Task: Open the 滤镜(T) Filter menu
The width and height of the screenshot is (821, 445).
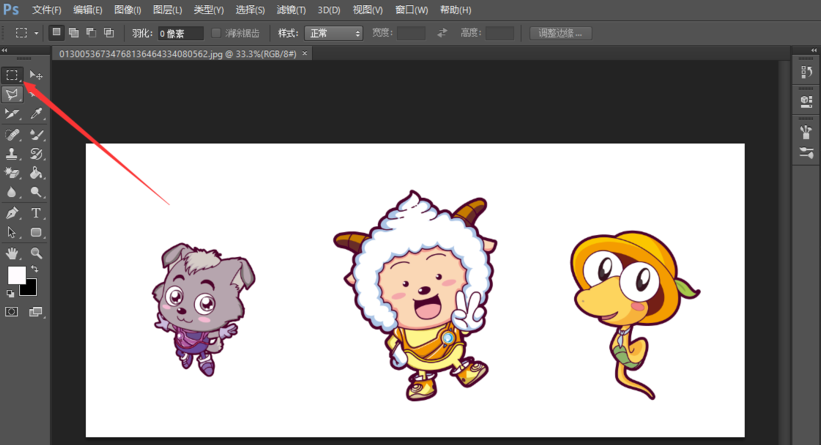Action: point(290,10)
